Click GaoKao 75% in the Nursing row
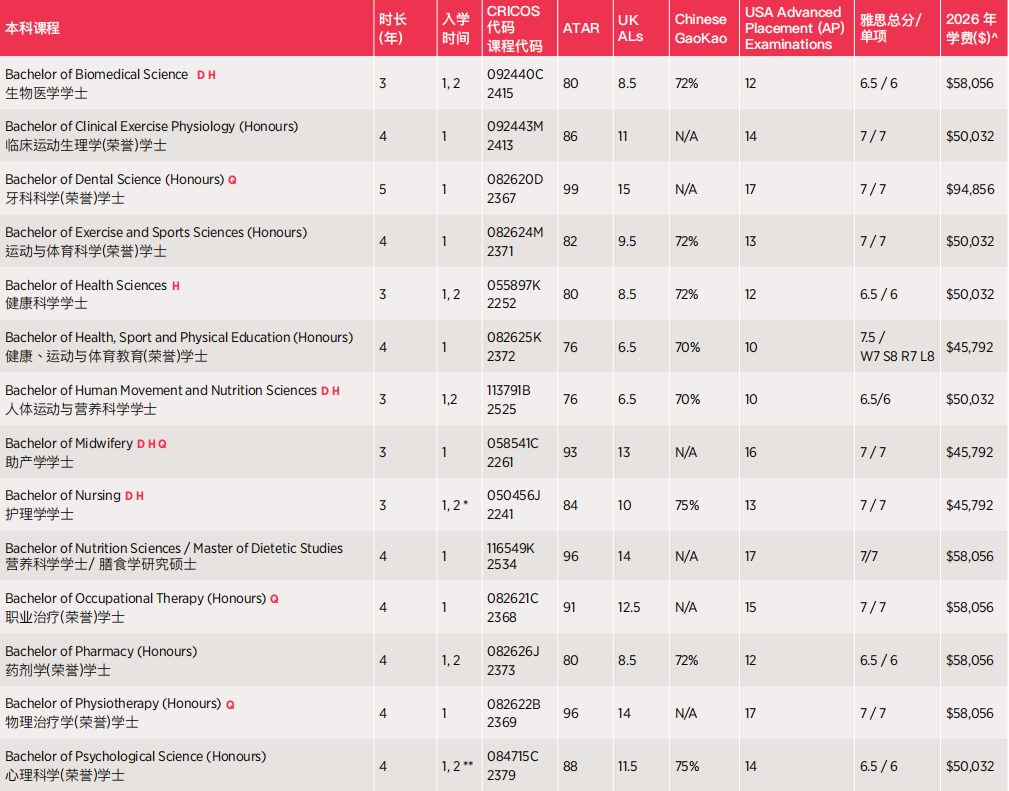The height and width of the screenshot is (791, 1009). tap(687, 505)
